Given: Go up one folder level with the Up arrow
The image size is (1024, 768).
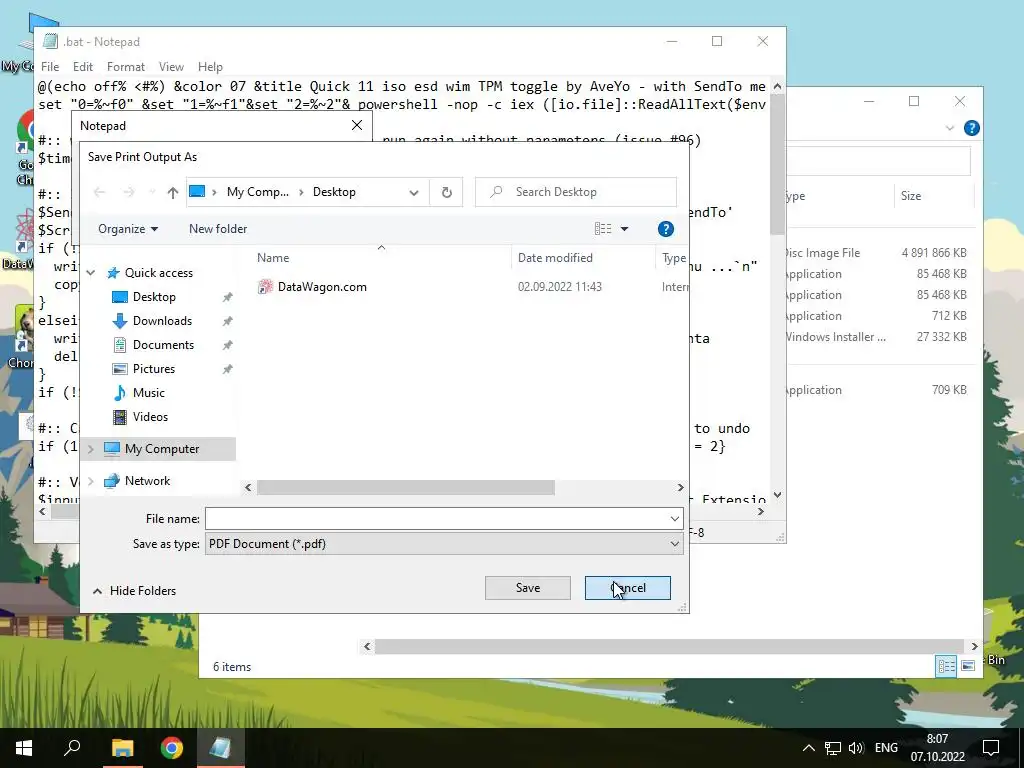Looking at the screenshot, I should (x=172, y=192).
